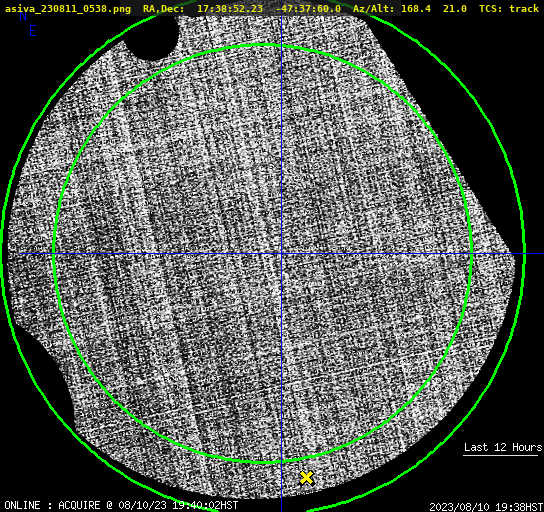
Task: Click the ONLINE : ACQUIRE status text
Action: tap(52, 505)
